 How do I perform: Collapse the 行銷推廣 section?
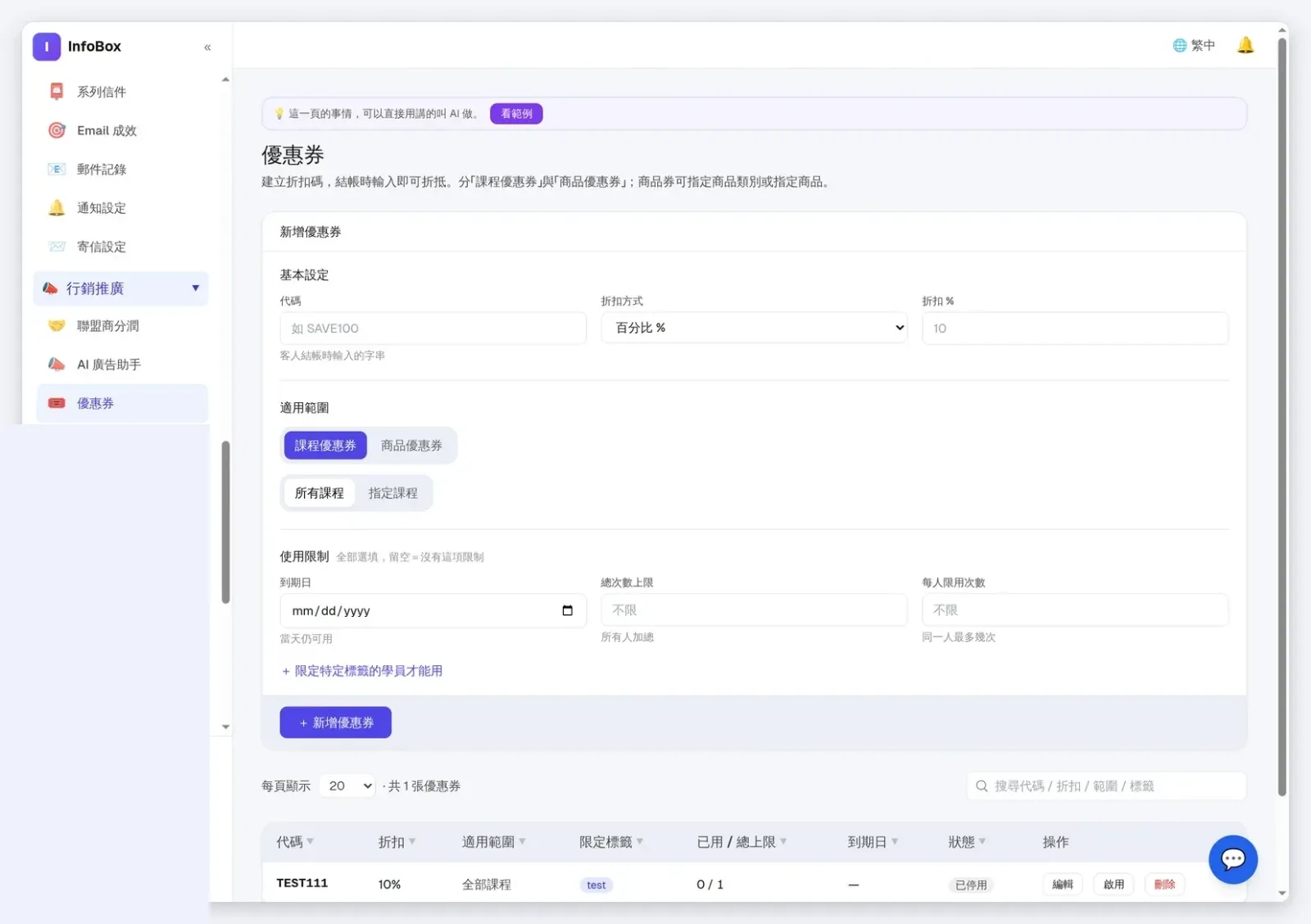[121, 288]
